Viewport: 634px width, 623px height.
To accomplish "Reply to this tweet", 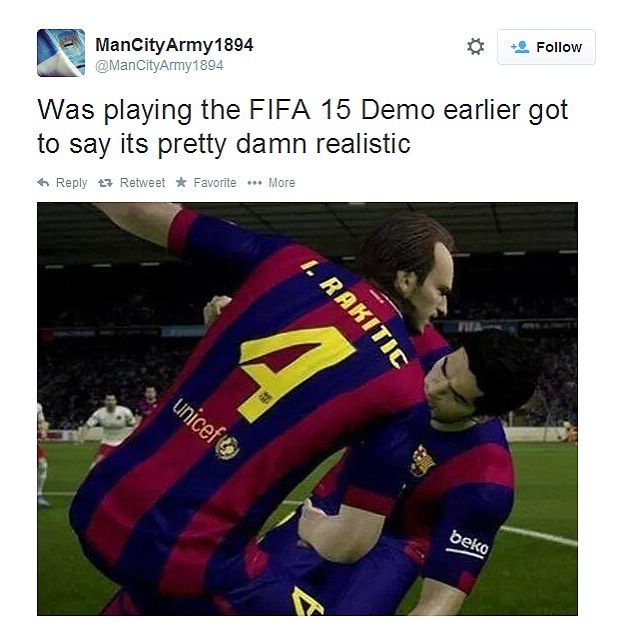I will (62, 183).
